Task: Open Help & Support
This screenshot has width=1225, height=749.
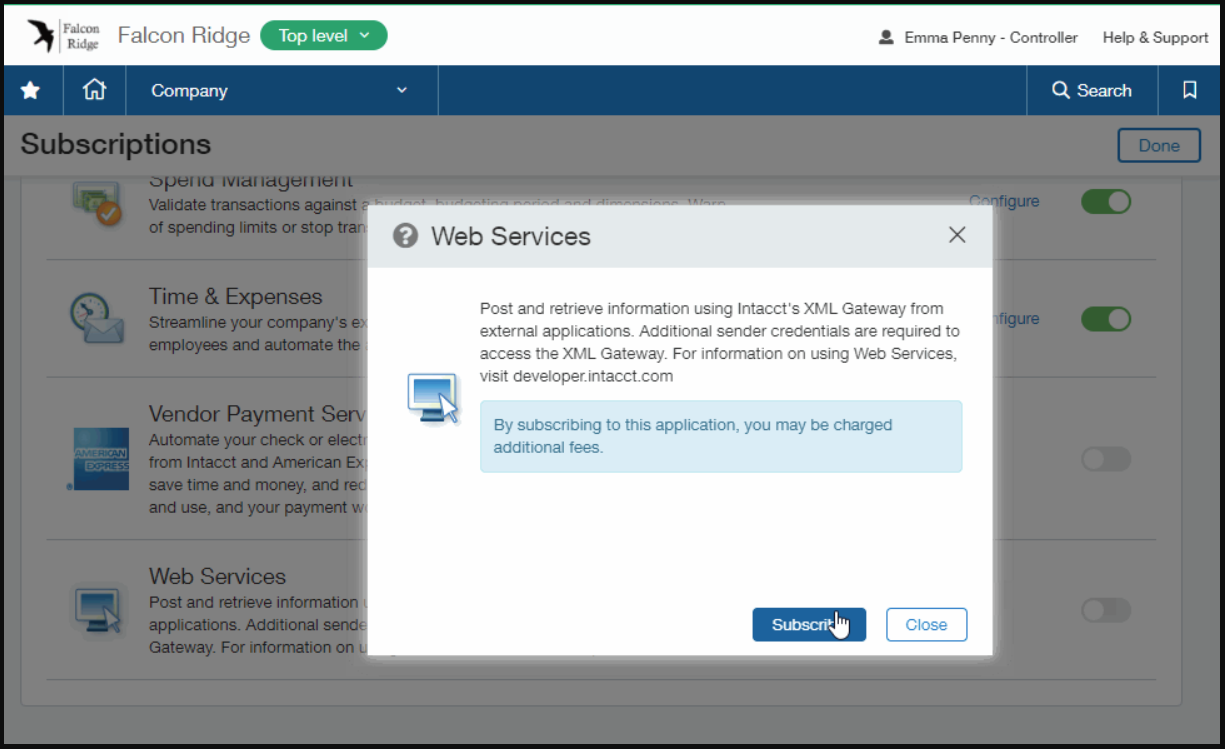Action: pos(1154,37)
